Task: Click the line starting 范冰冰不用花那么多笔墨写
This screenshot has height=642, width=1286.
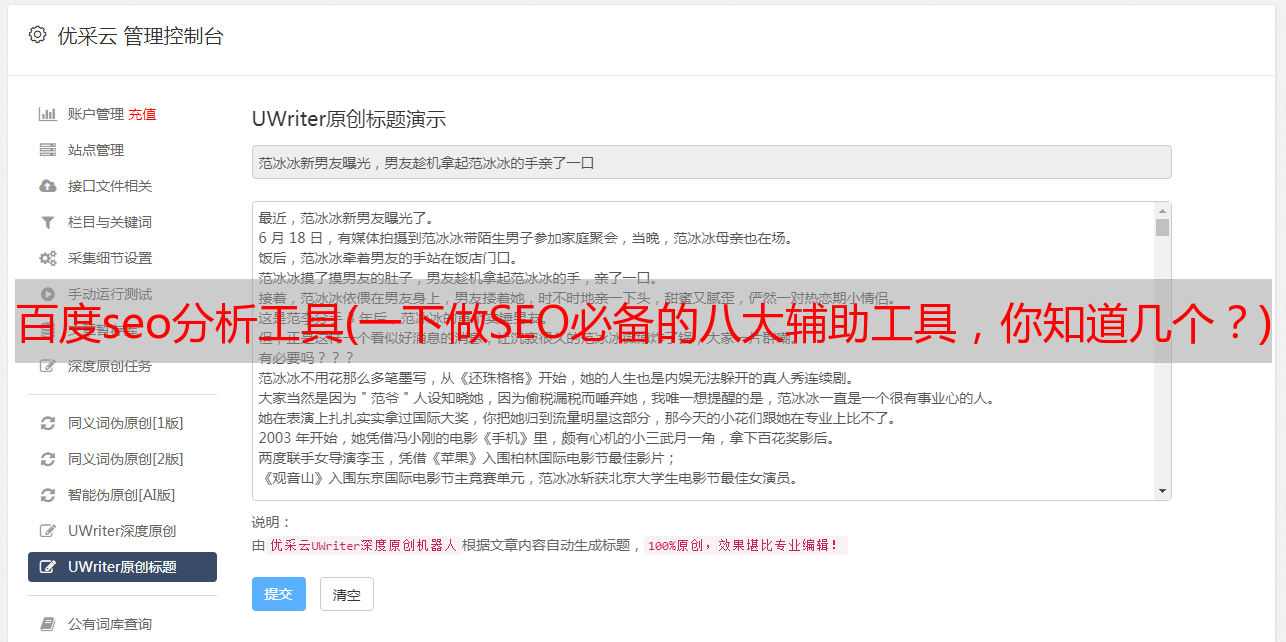Action: coord(555,378)
